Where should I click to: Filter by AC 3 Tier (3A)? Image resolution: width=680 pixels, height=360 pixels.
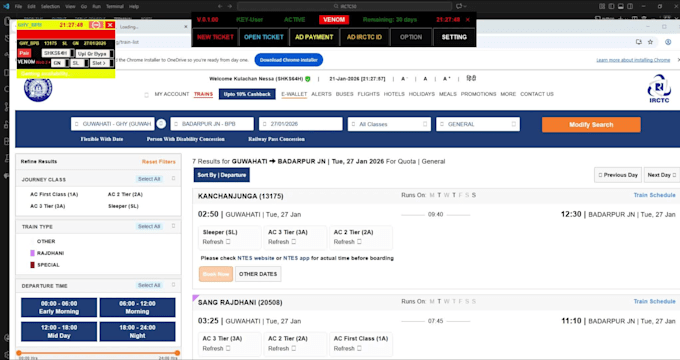[48, 206]
